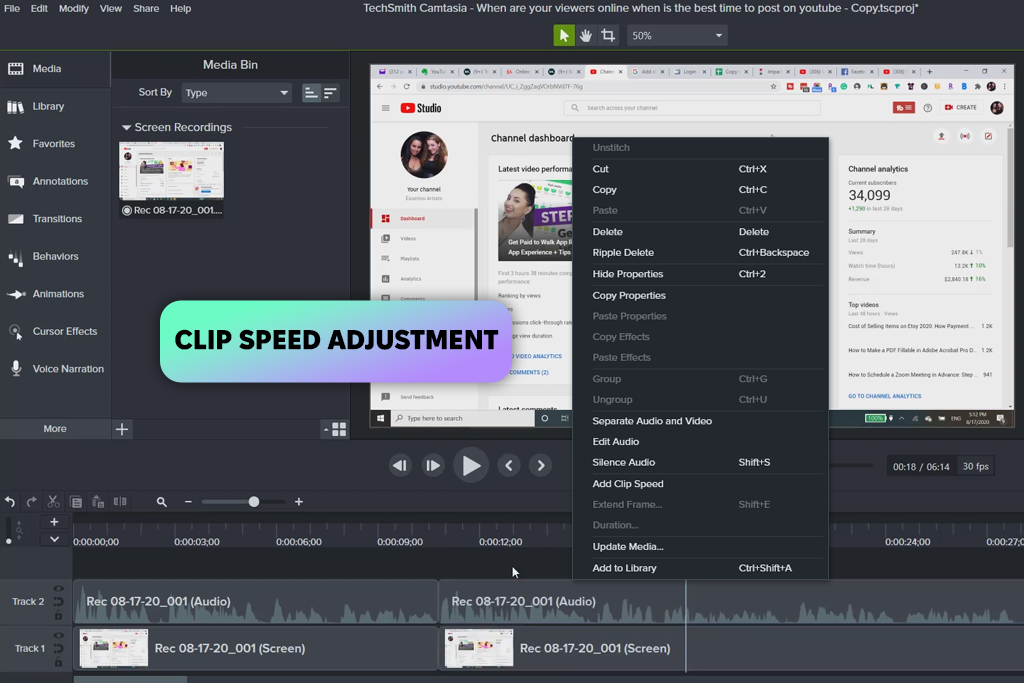Sort media bin in ascending order
The height and width of the screenshot is (683, 1024).
click(311, 93)
